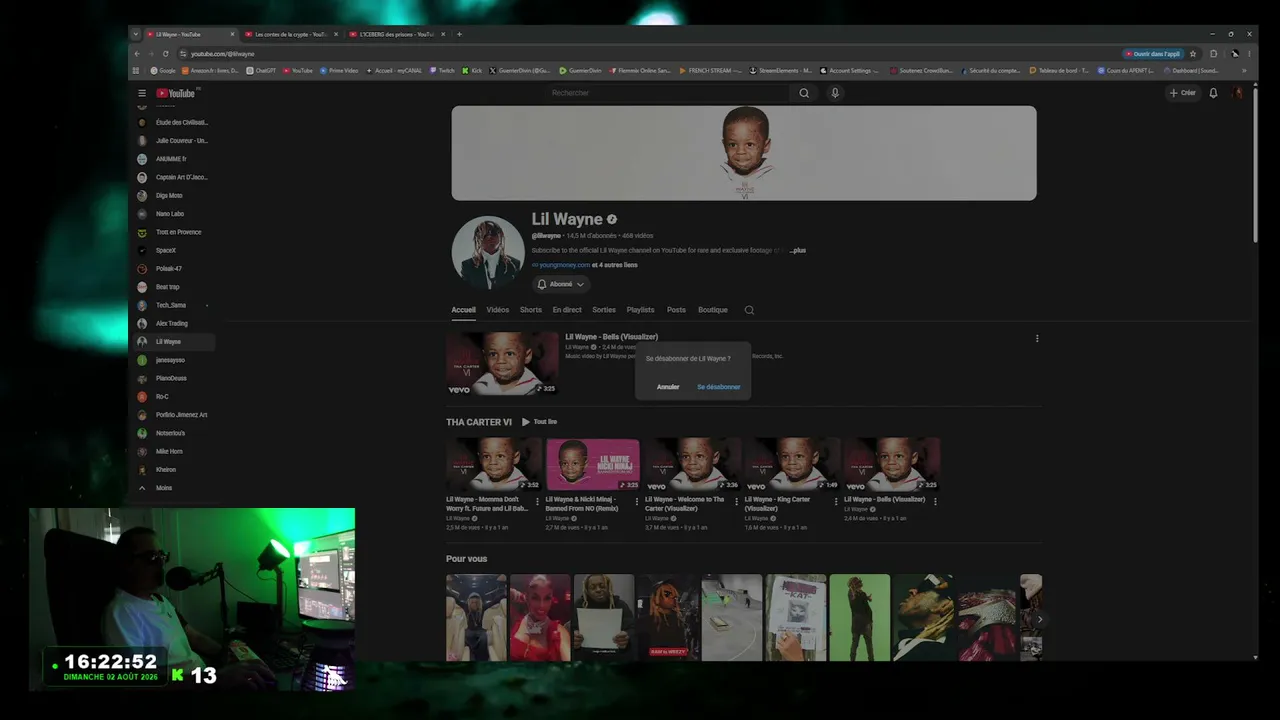Viewport: 1280px width, 720px height.
Task: View site information icon in the address bar
Action: [183, 54]
